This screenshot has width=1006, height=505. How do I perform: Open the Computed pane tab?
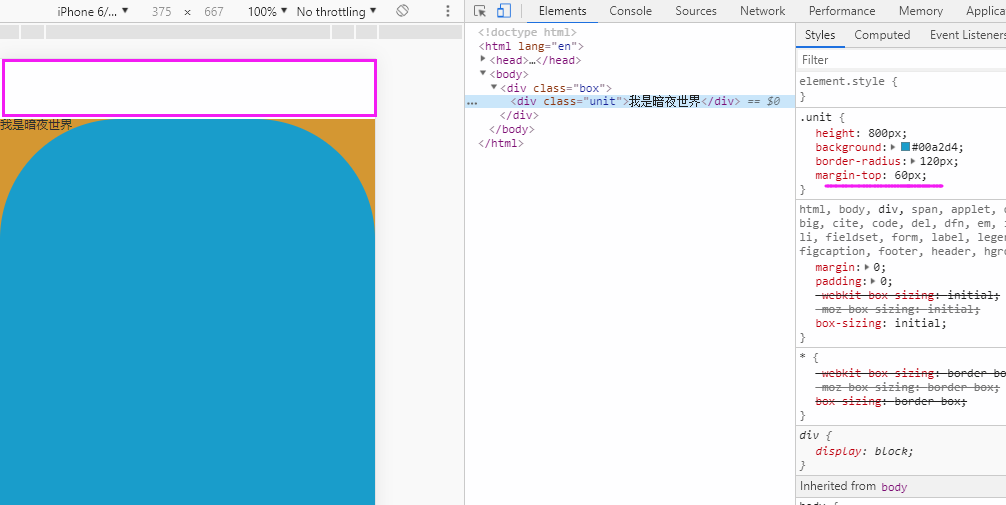tap(882, 35)
